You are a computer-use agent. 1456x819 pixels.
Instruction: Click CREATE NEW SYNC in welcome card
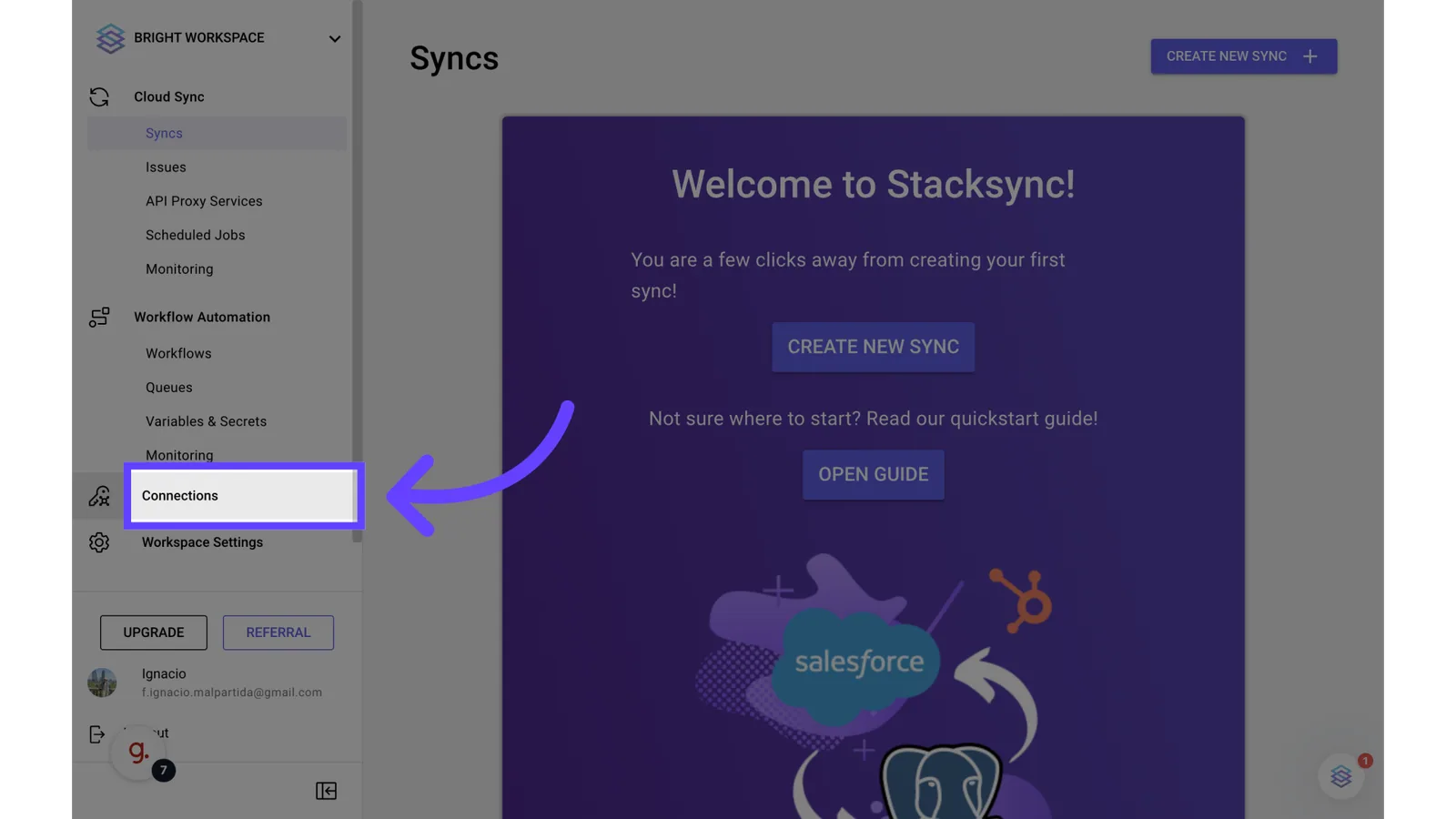[874, 347]
